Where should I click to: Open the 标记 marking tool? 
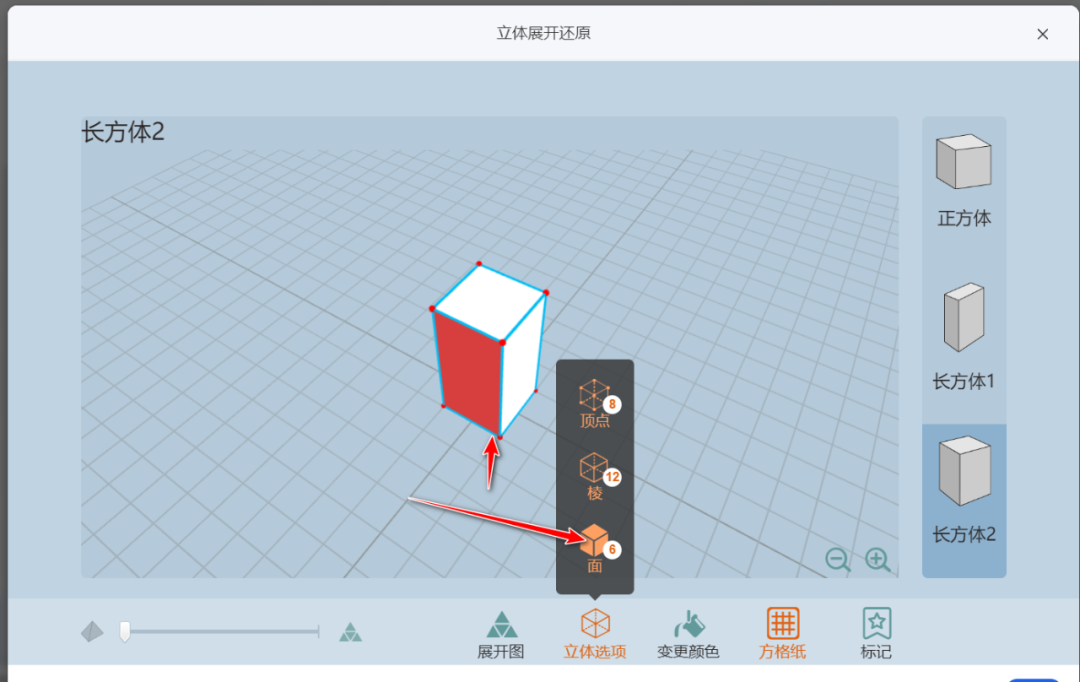tap(875, 631)
